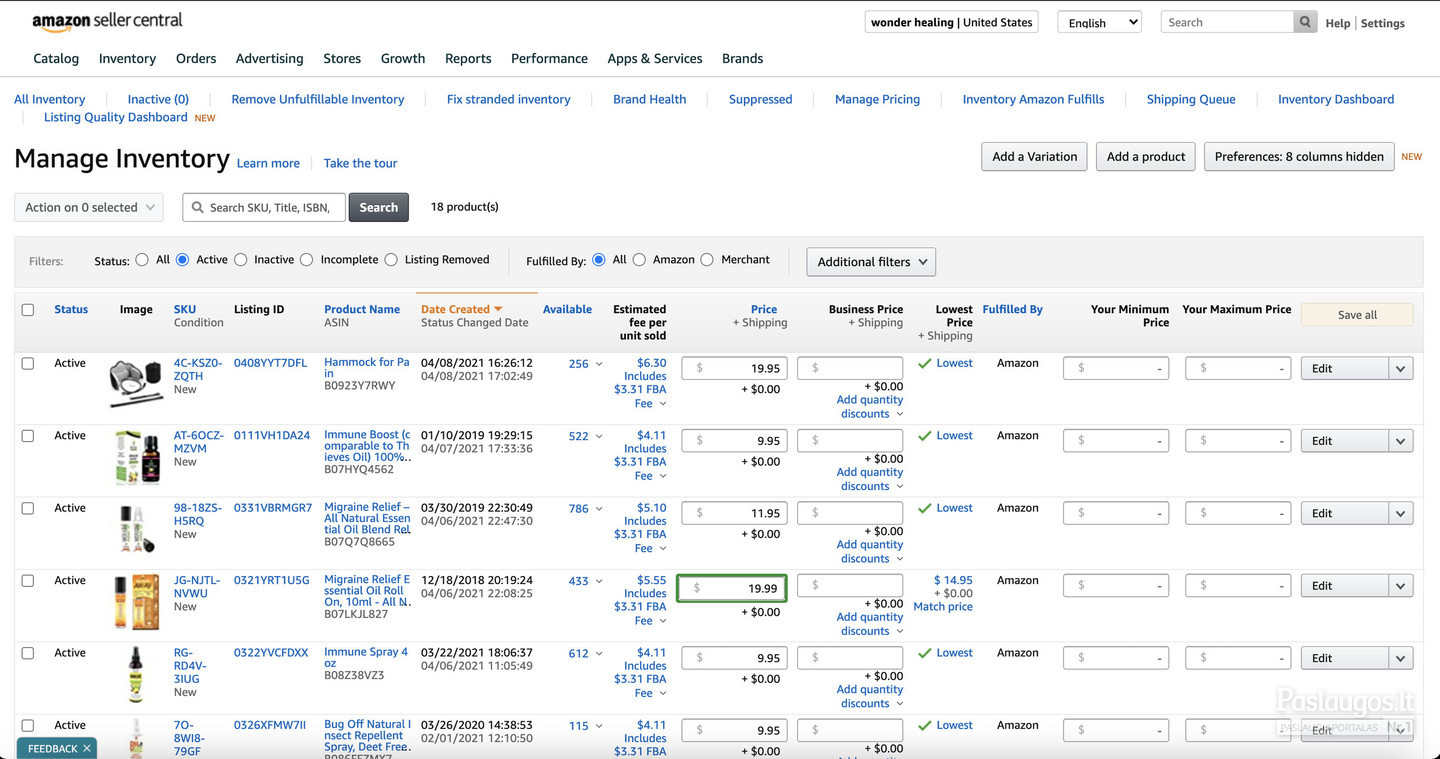Open the Apps & Services menu
1440x759 pixels.
[x=655, y=58]
